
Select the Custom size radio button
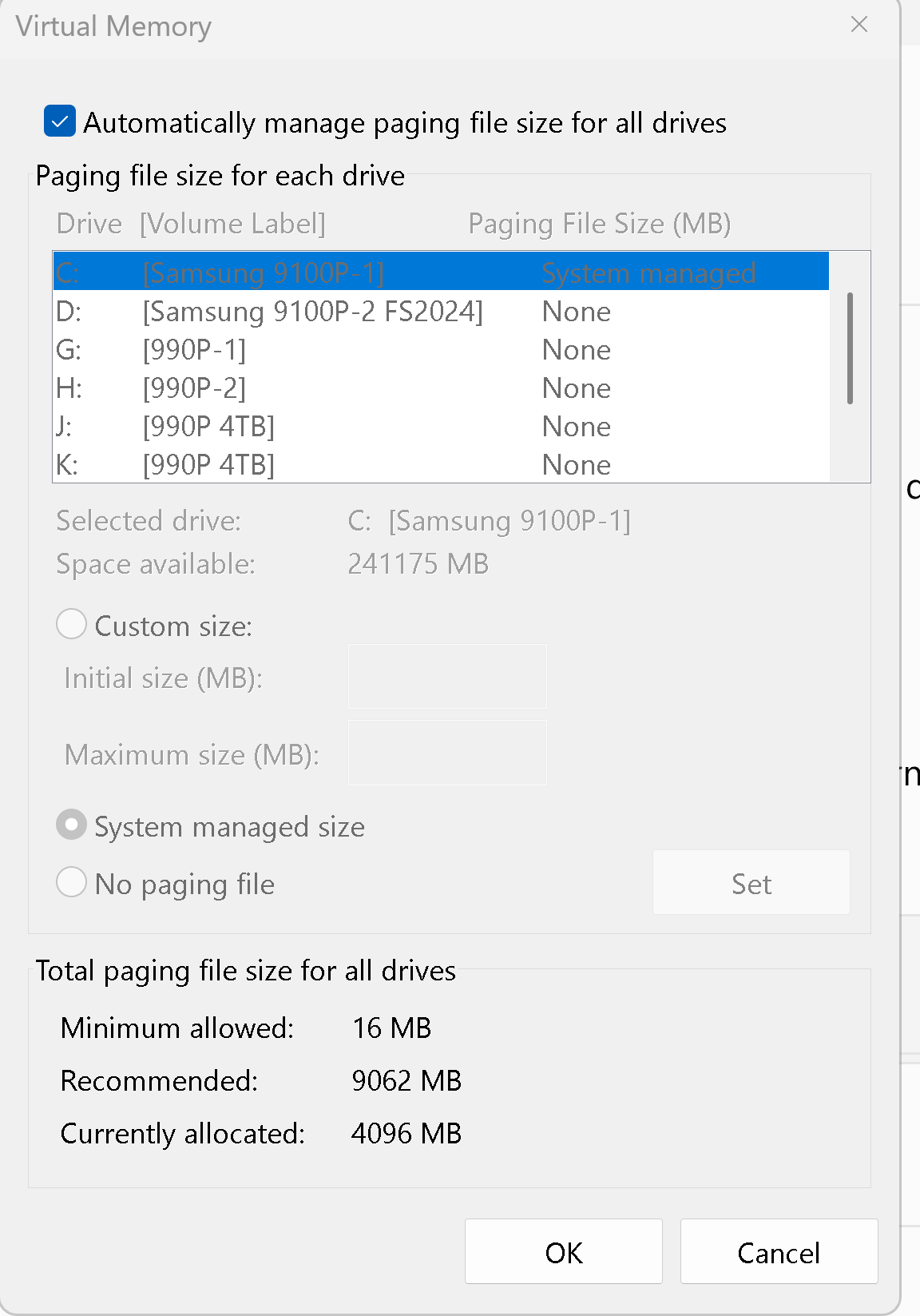coord(71,624)
